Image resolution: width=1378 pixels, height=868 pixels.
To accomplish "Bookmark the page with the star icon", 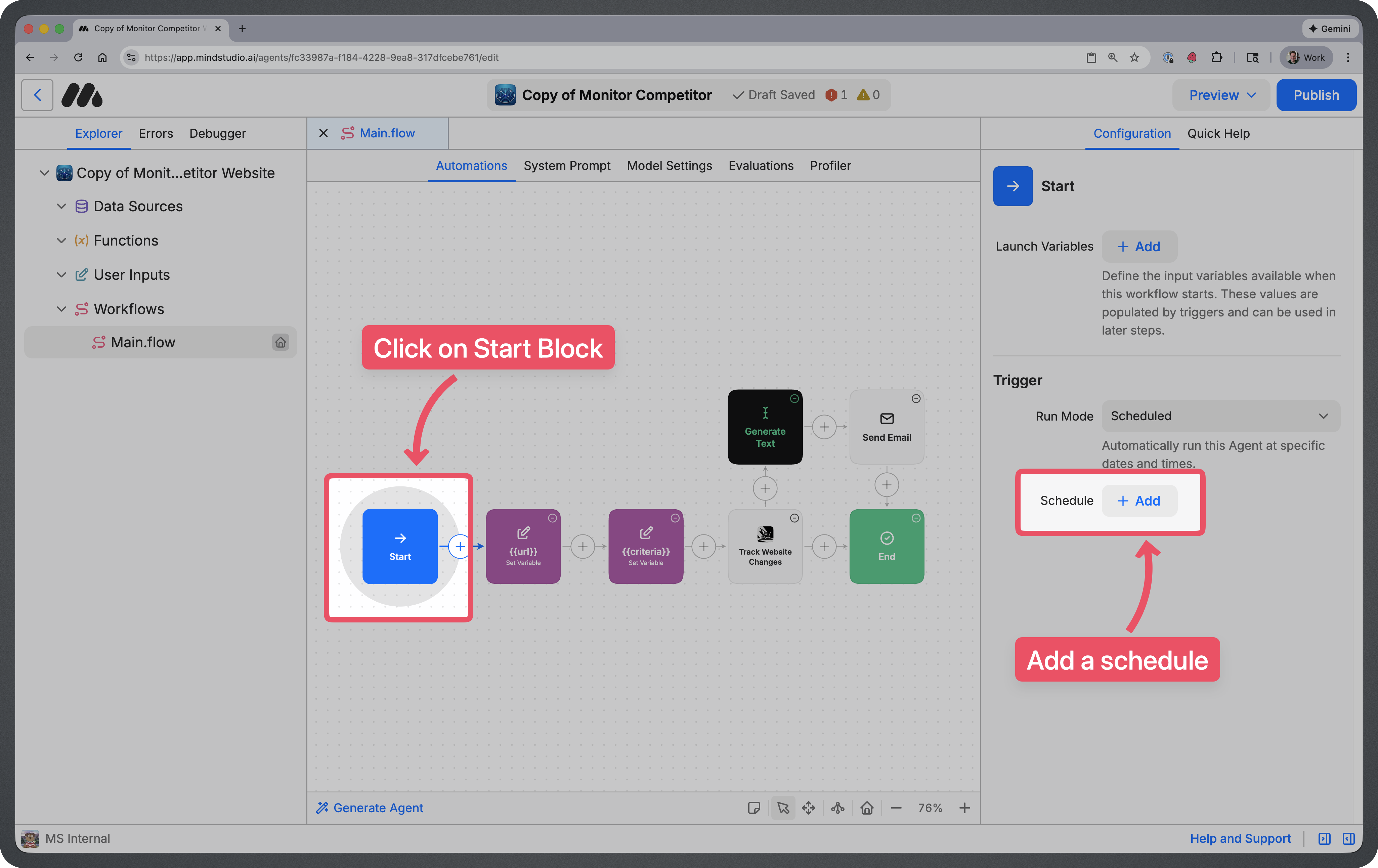I will tap(1135, 57).
